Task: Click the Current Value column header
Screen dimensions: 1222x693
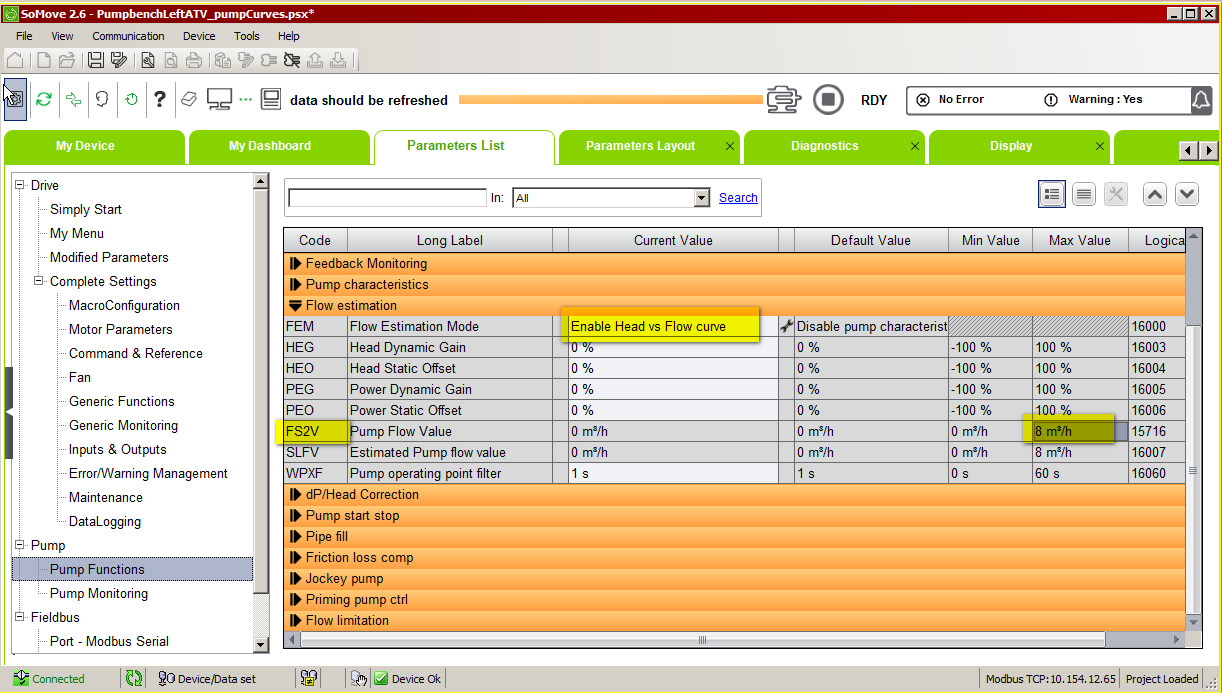Action: [673, 240]
